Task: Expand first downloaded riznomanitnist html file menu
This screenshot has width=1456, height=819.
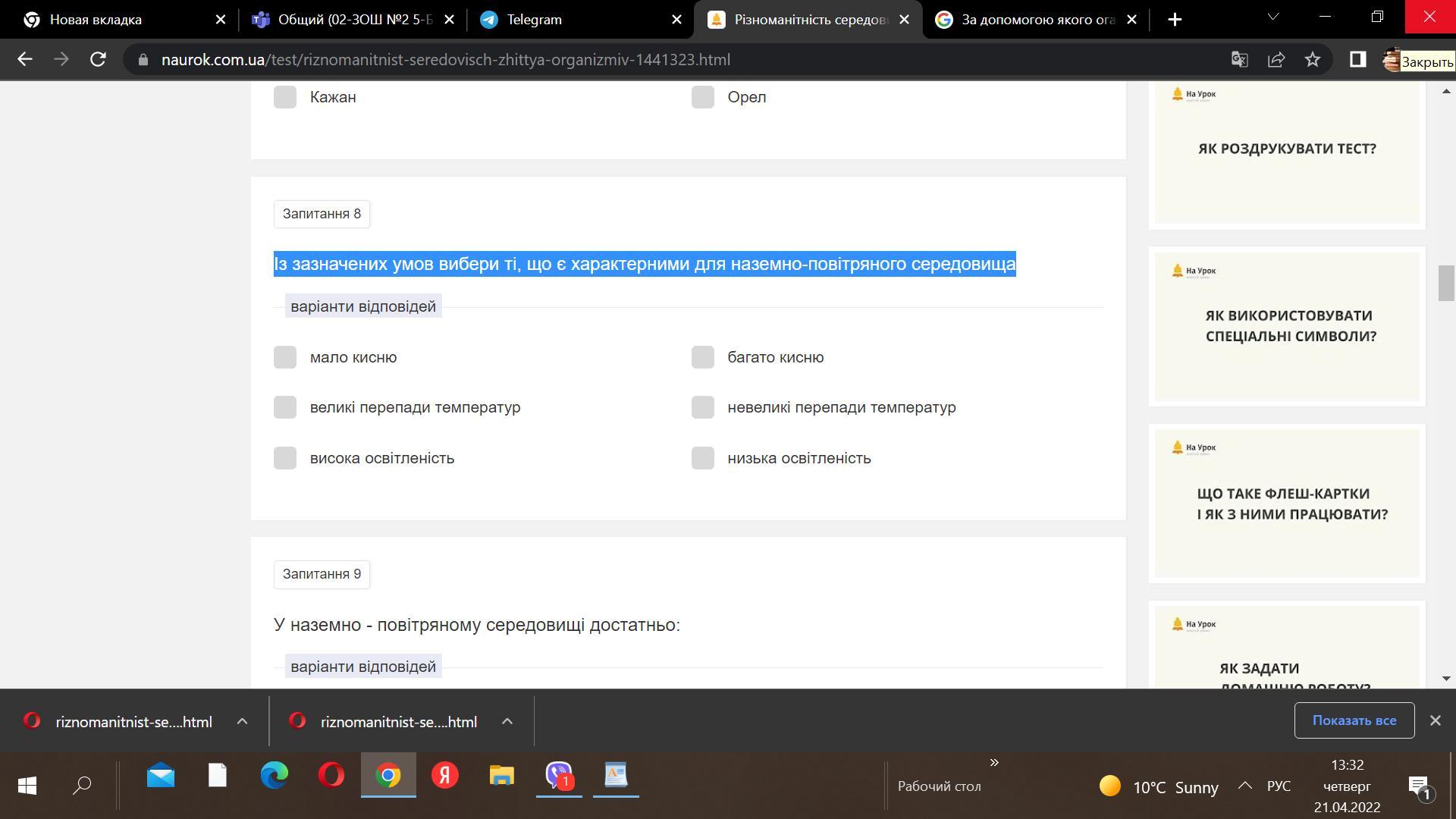Action: (x=242, y=722)
